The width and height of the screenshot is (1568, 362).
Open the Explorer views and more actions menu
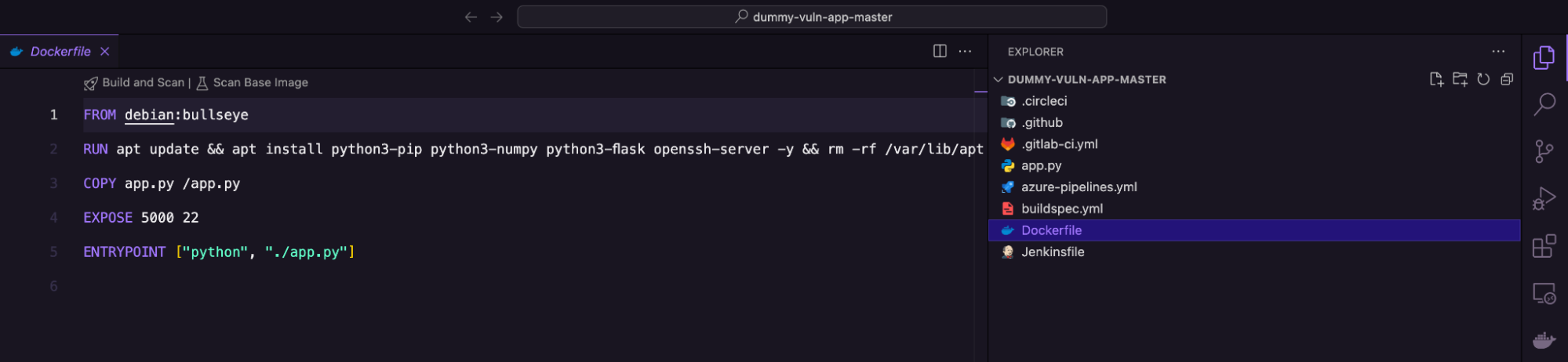pyautogui.click(x=1498, y=51)
